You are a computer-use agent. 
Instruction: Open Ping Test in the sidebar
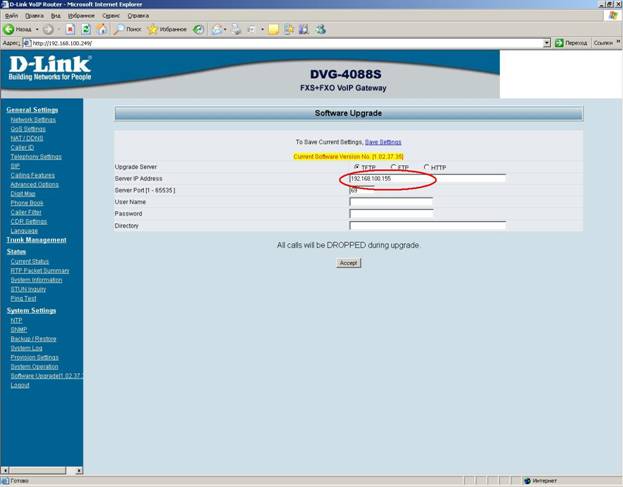(x=23, y=298)
